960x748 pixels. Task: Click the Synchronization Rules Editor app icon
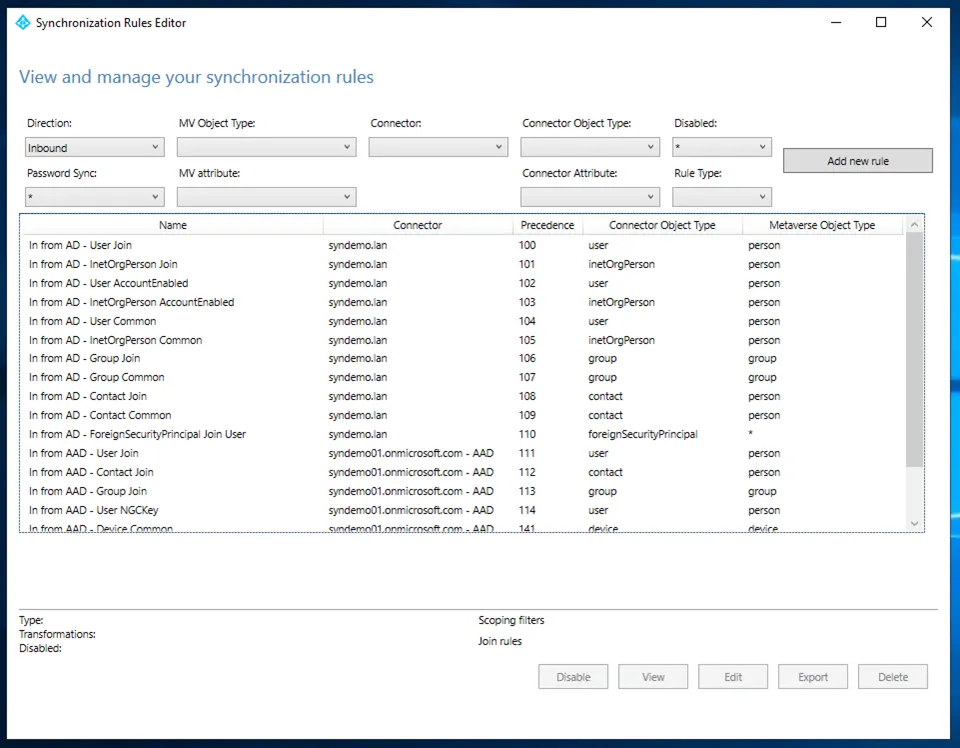point(23,23)
